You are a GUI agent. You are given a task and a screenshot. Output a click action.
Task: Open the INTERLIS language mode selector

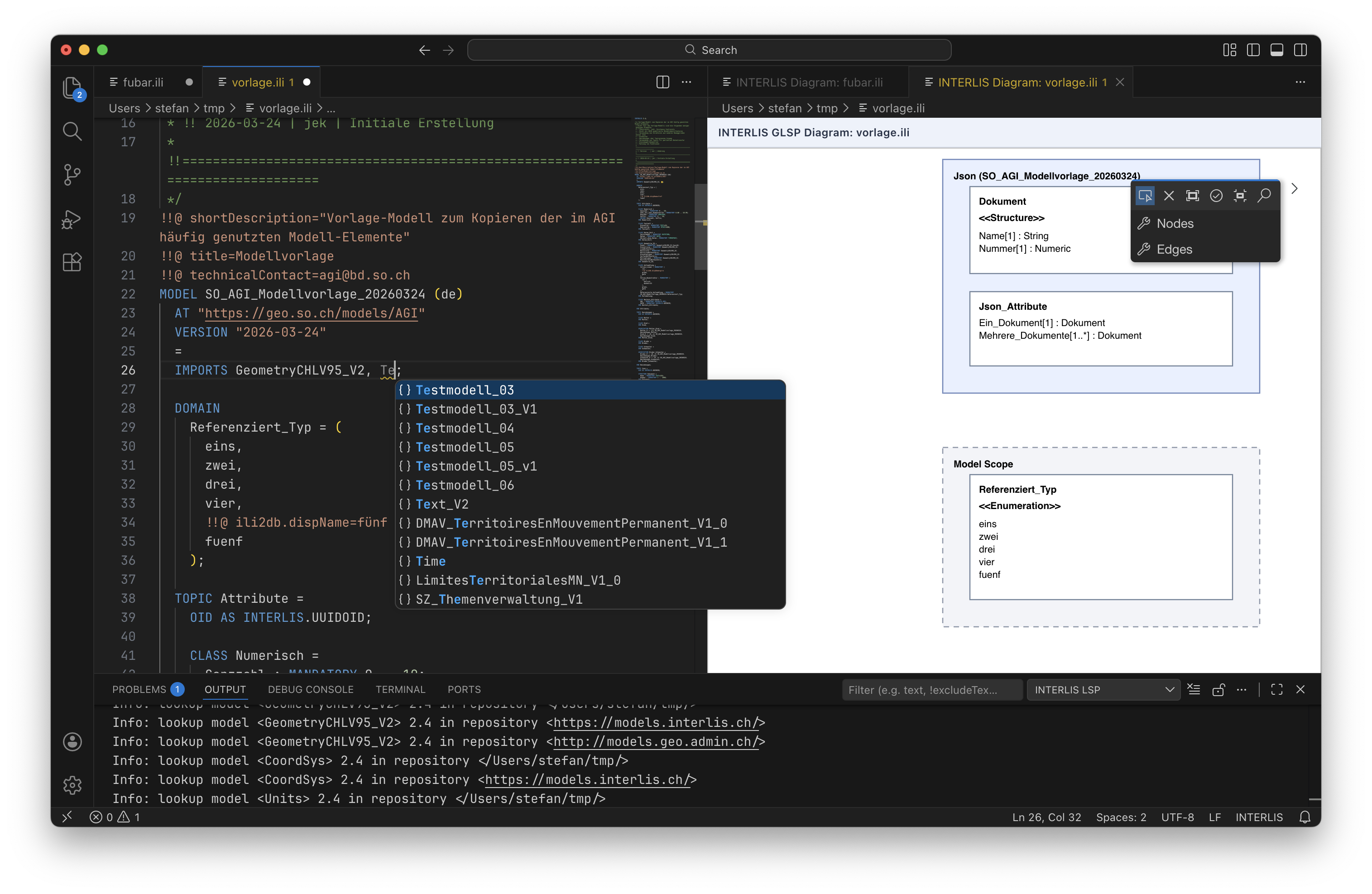tap(1258, 817)
